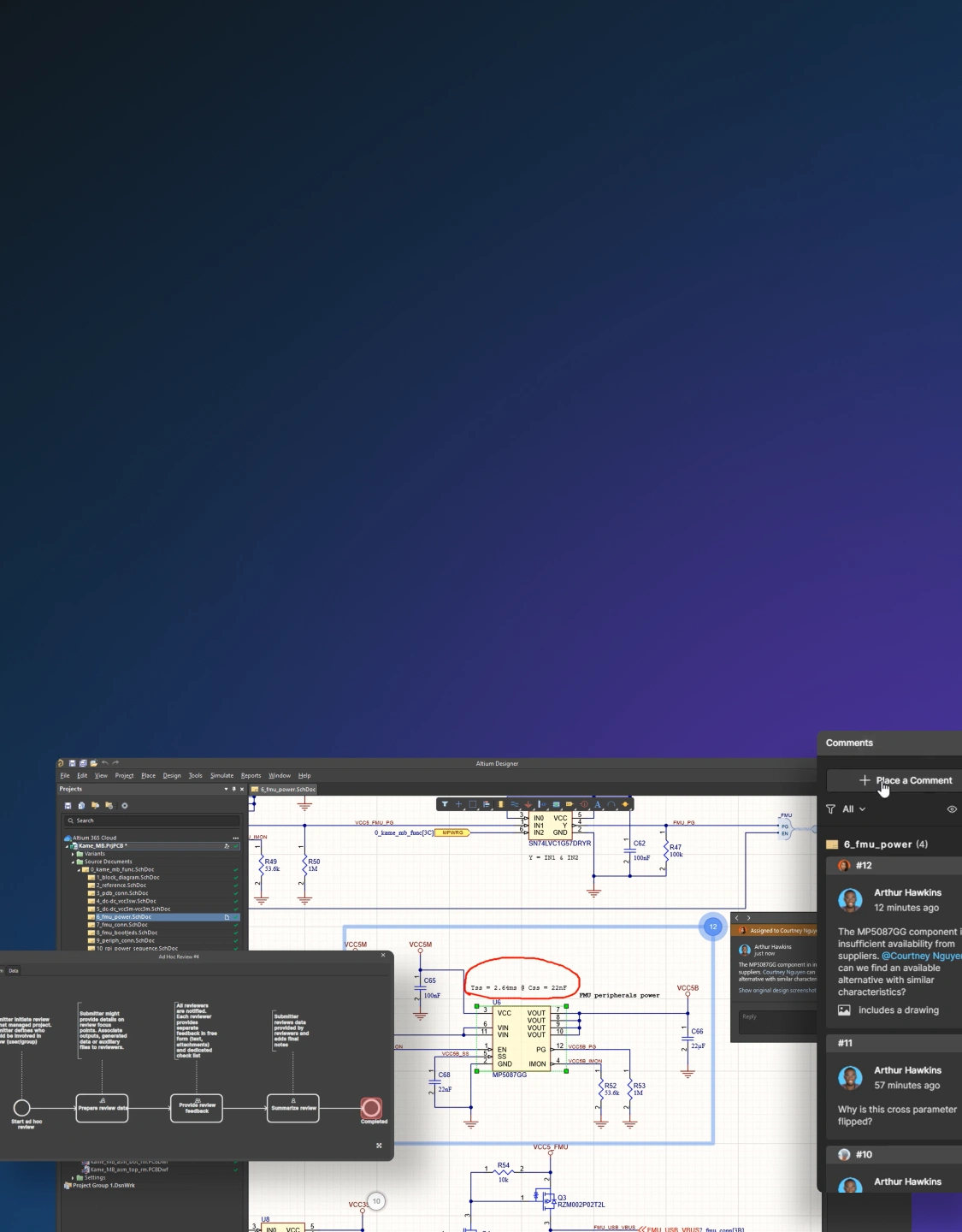
Task: Expand the Variants folder
Action: click(73, 854)
